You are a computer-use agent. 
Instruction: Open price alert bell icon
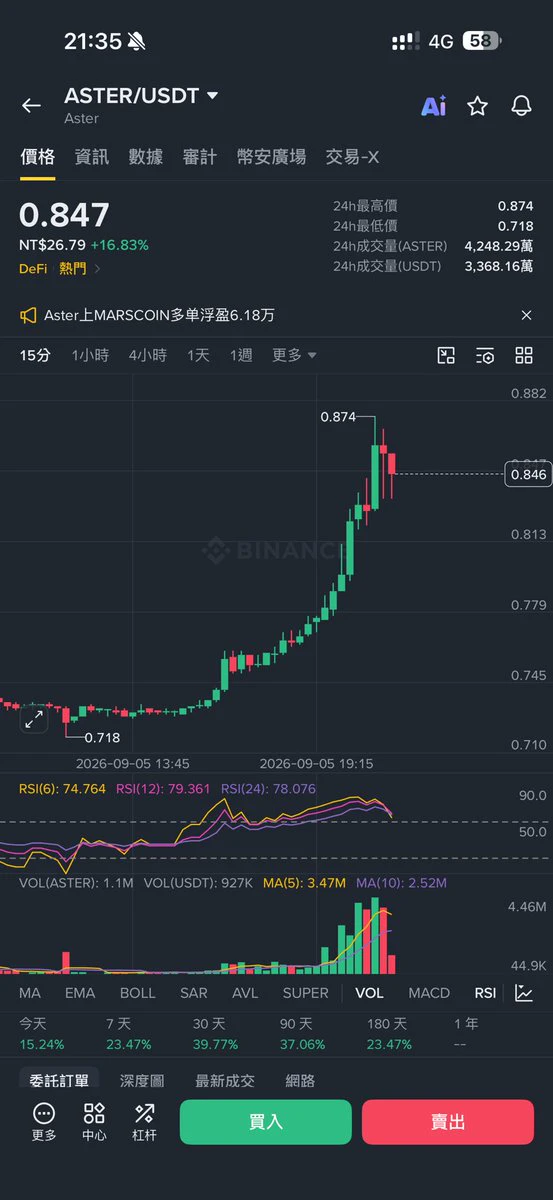tap(521, 106)
